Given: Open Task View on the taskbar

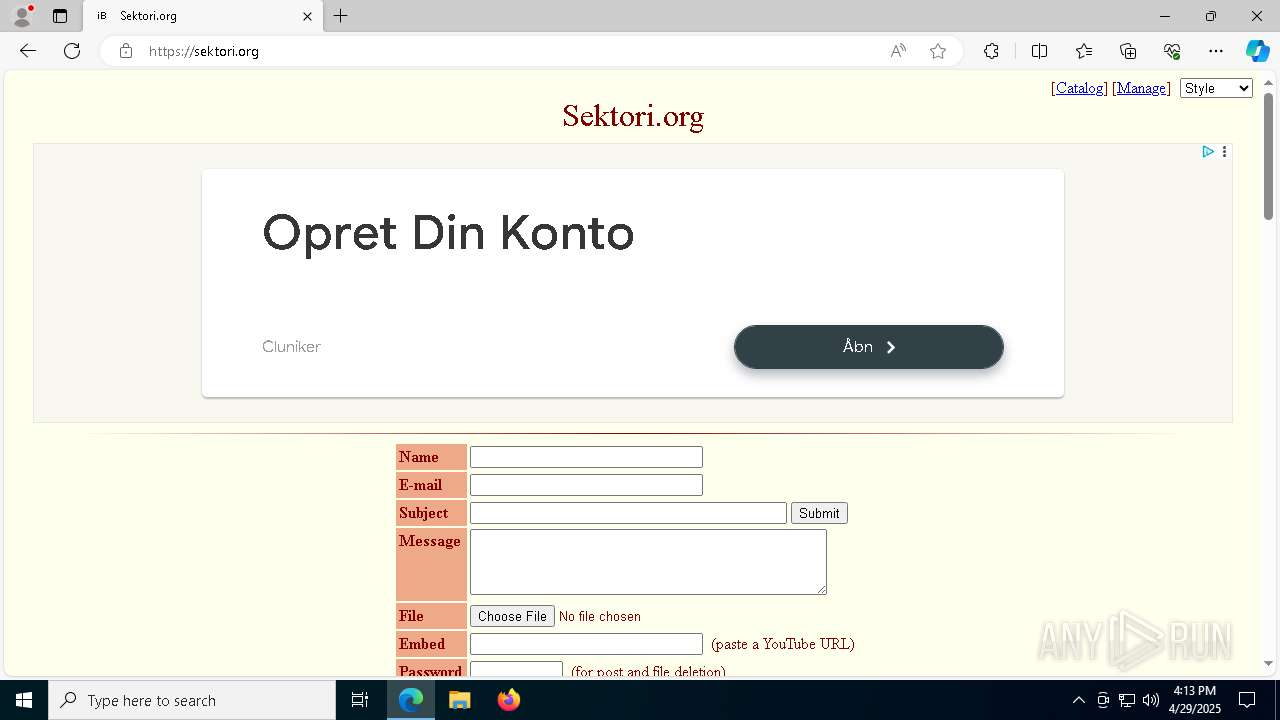Looking at the screenshot, I should (x=360, y=700).
